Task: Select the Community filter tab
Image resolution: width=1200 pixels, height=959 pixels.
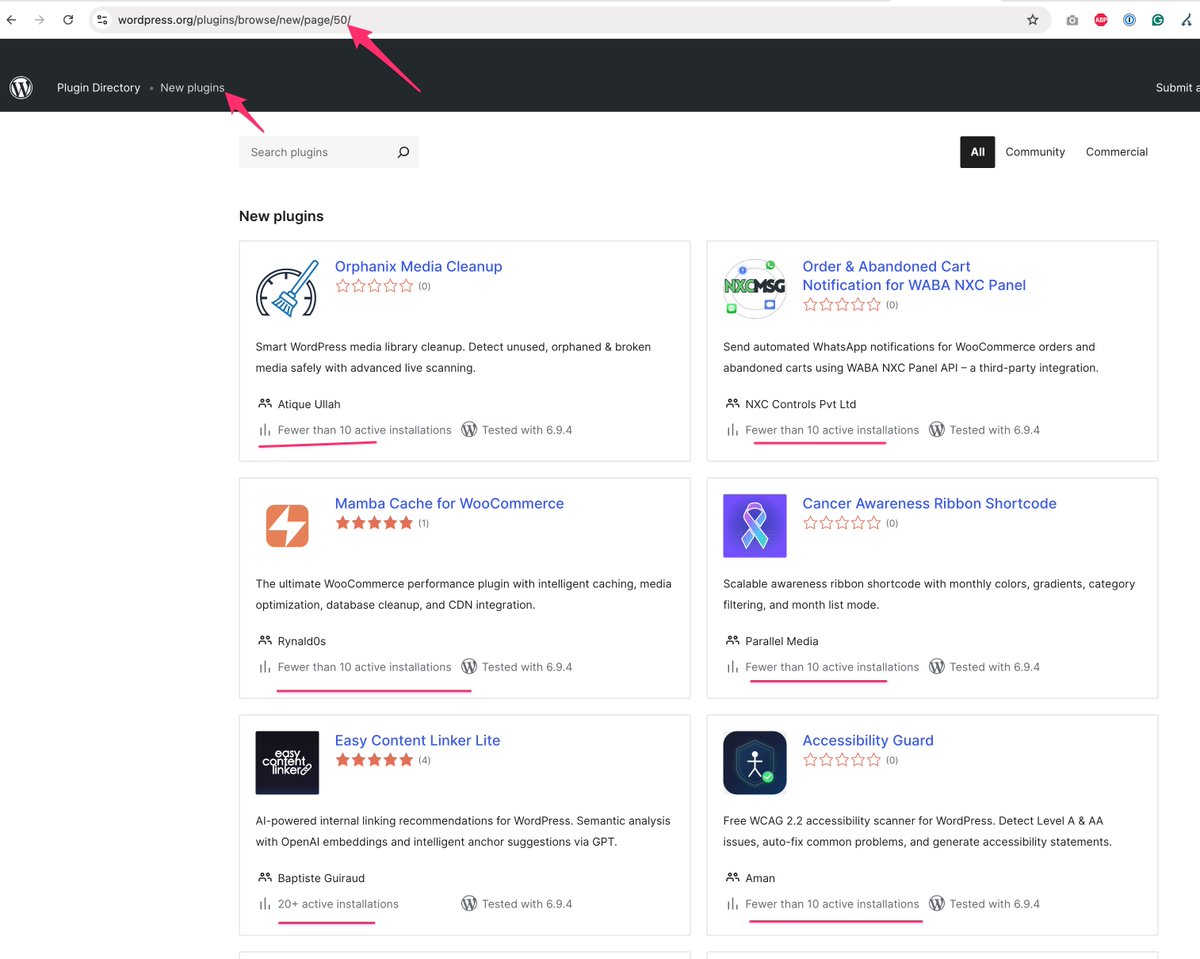Action: [x=1035, y=152]
